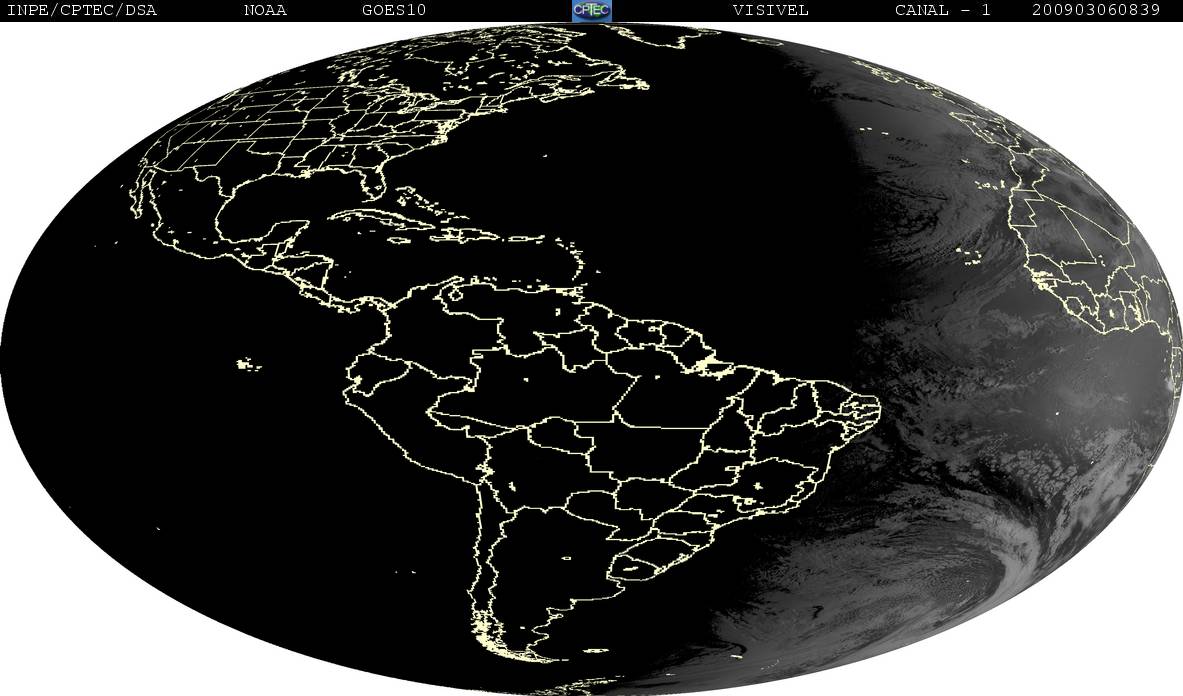Image resolution: width=1183 pixels, height=696 pixels.
Task: Click the CPTEC logo in the header
Action: [592, 10]
